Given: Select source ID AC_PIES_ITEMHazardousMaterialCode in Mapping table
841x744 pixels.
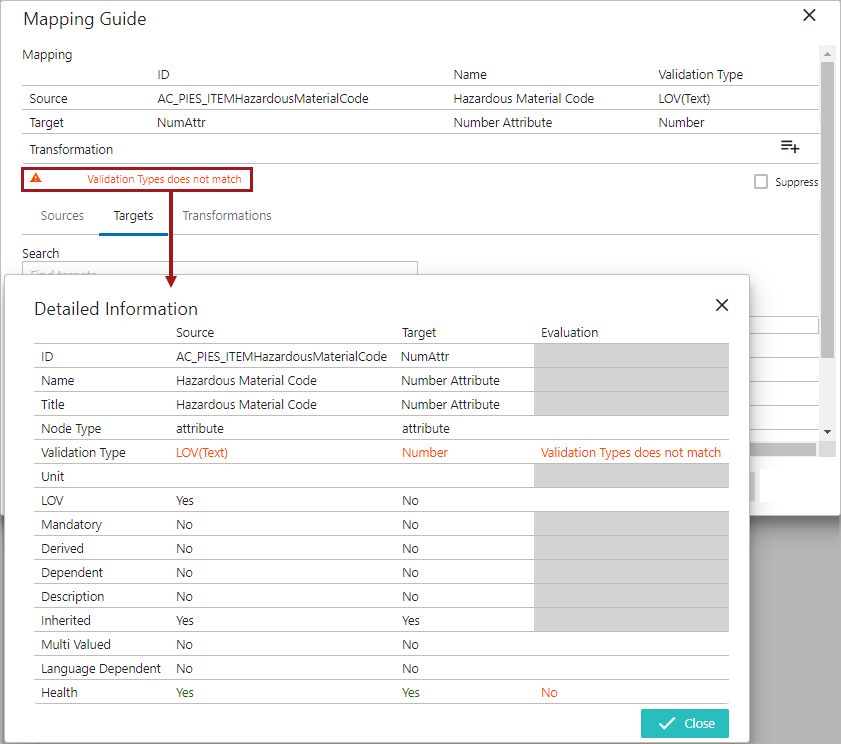Looking at the screenshot, I should (x=263, y=98).
